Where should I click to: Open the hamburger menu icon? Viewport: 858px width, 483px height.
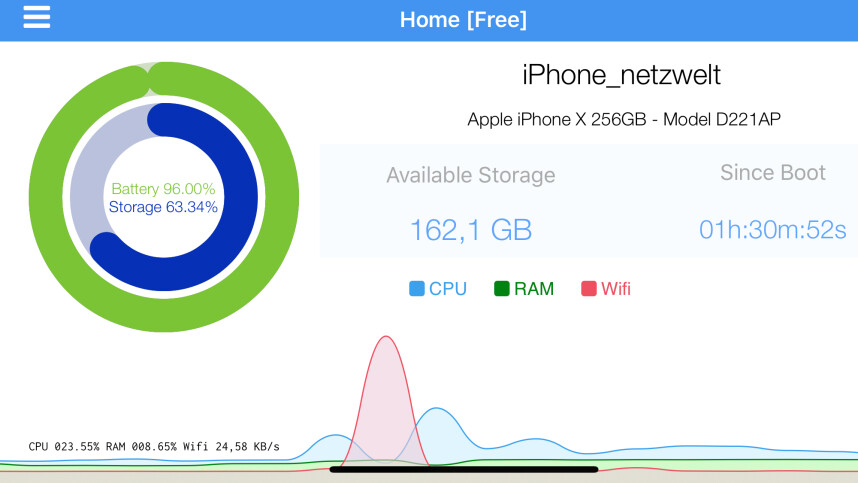tap(37, 17)
